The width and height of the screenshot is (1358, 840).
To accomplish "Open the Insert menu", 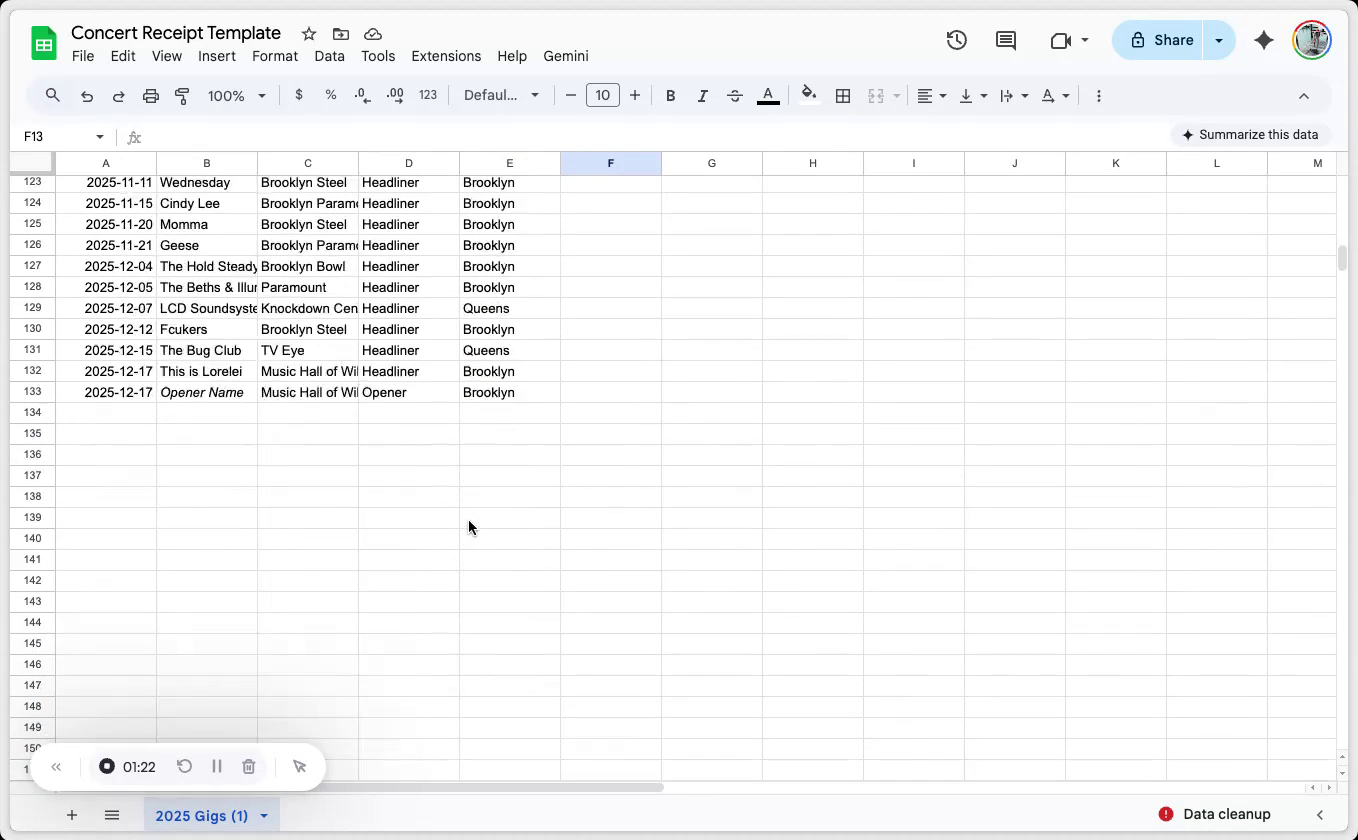I will click(217, 56).
